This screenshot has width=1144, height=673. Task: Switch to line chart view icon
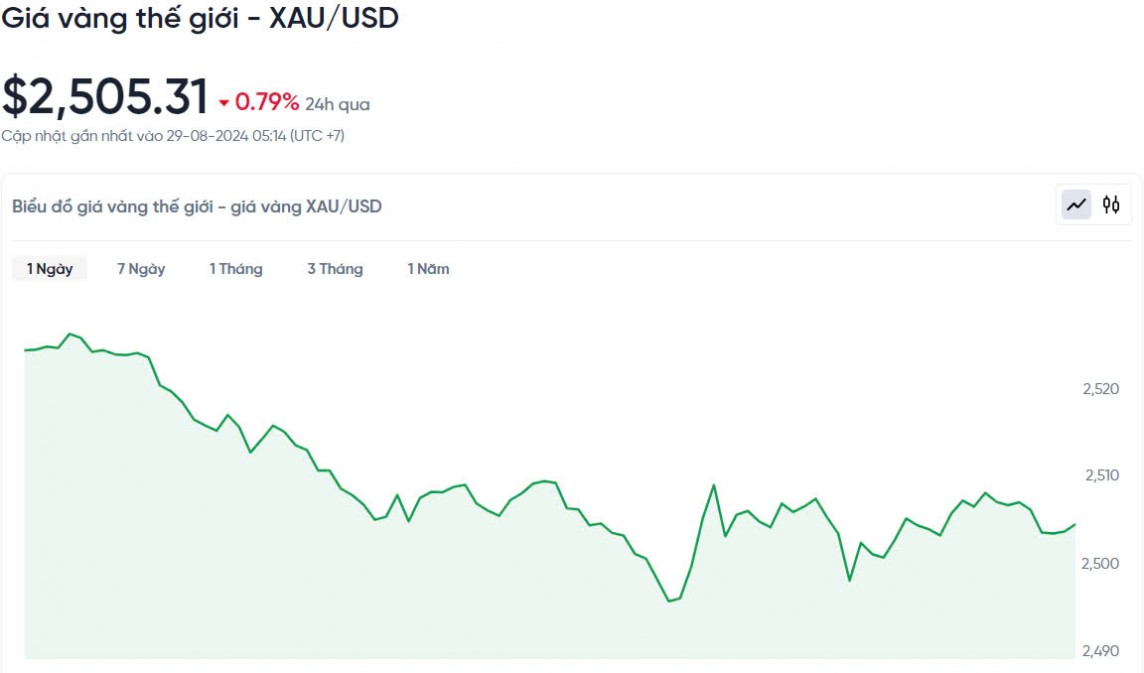[1076, 205]
